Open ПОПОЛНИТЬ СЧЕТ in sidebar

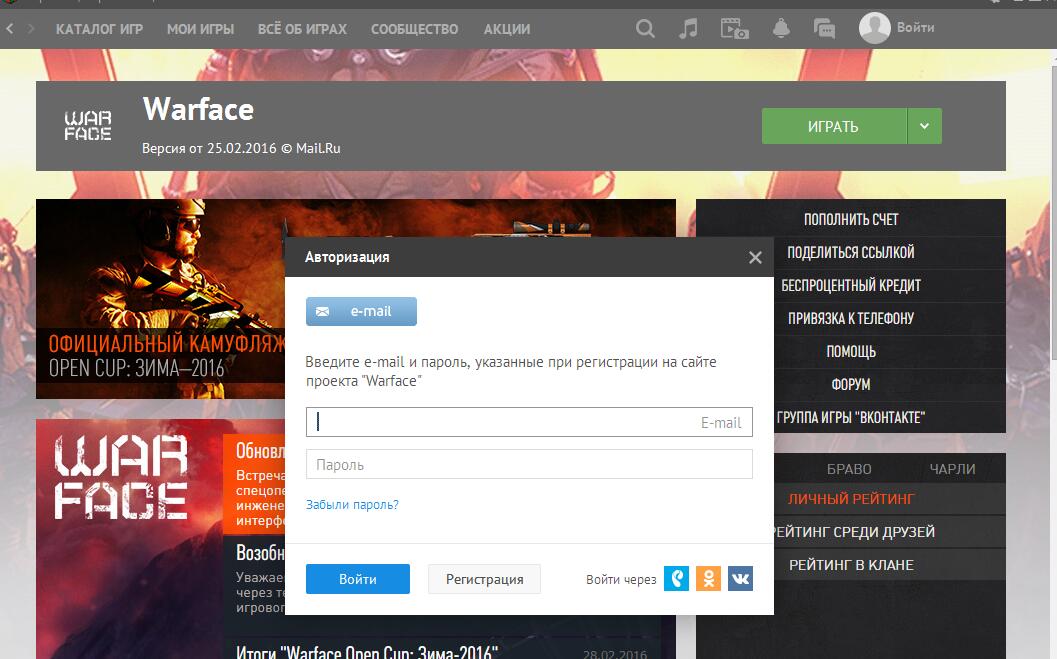pyautogui.click(x=851, y=220)
